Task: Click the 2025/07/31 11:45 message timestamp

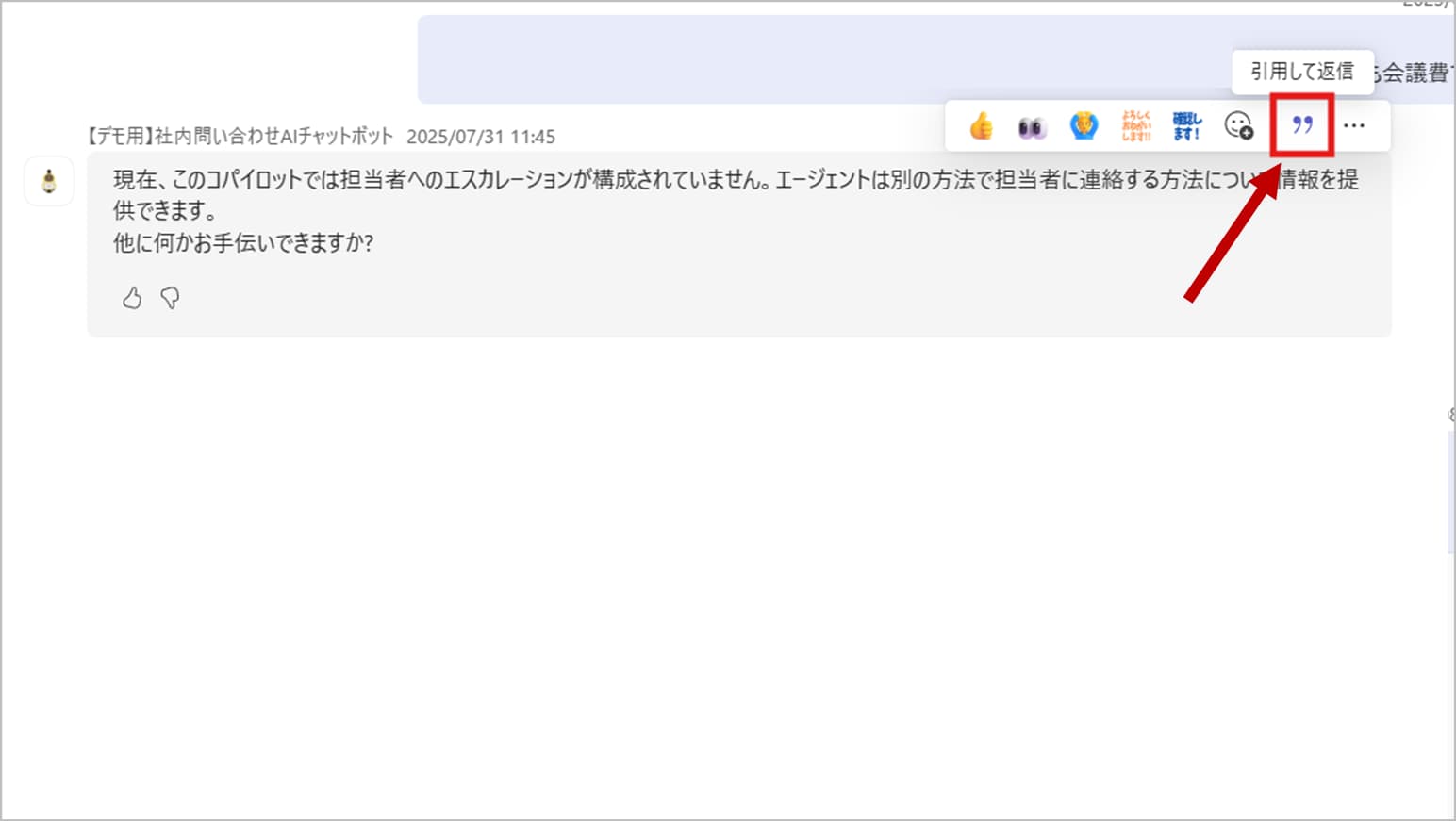Action: [x=481, y=137]
